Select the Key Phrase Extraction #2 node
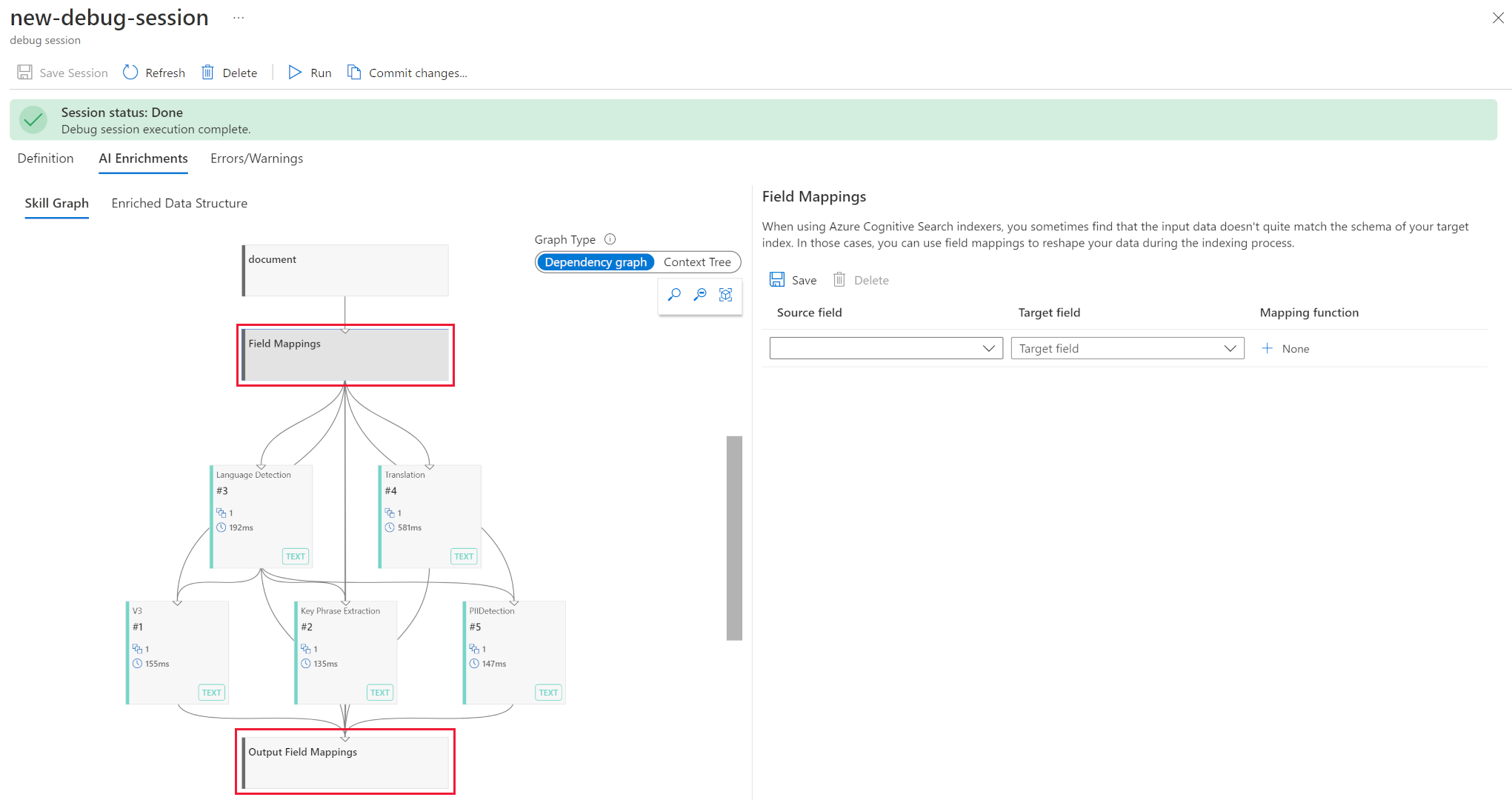The image size is (1512, 800). coord(346,653)
